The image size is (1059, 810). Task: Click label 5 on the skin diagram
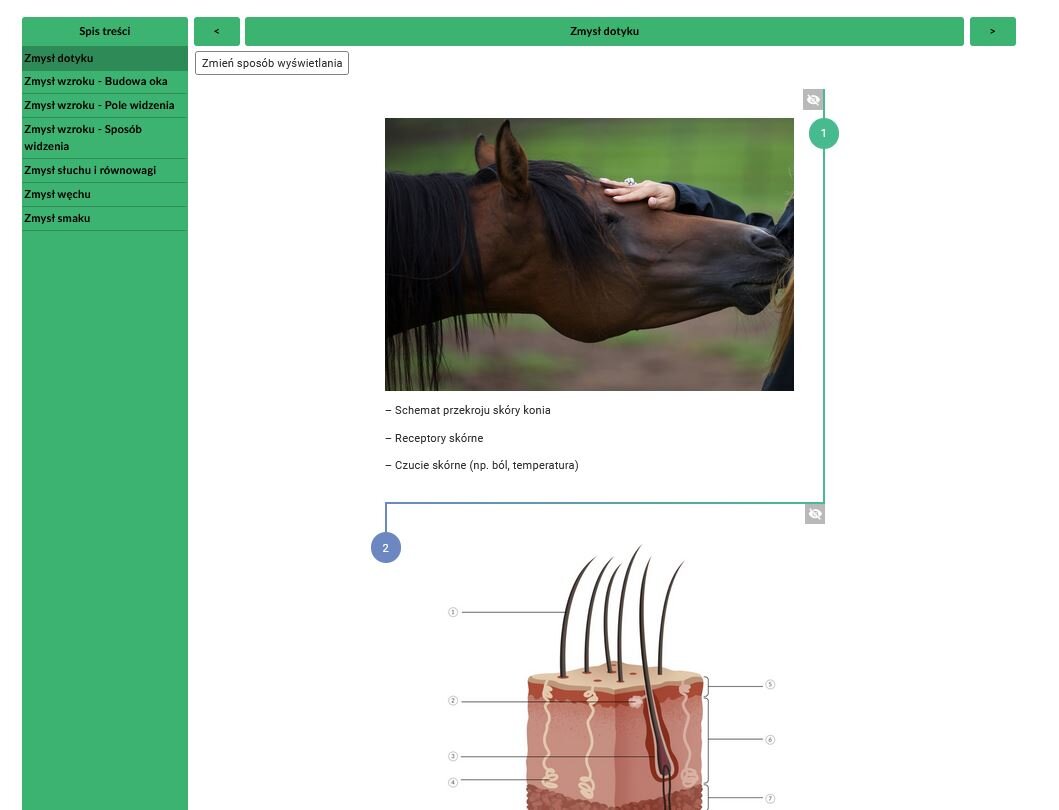click(x=770, y=685)
